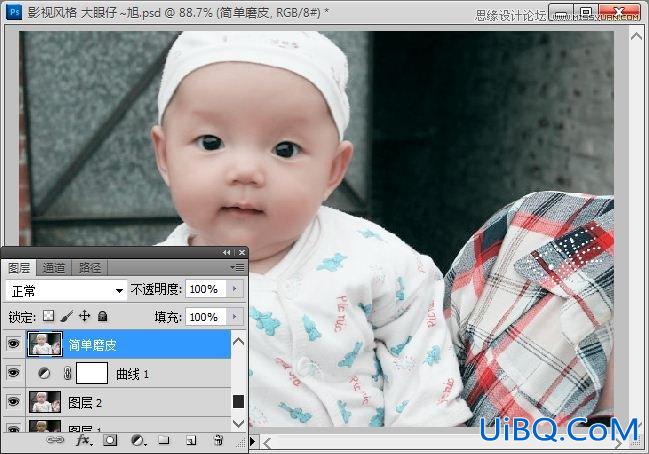This screenshot has height=454, width=649.
Task: Click the Photoshop Ps icon in title bar
Action: 14,12
